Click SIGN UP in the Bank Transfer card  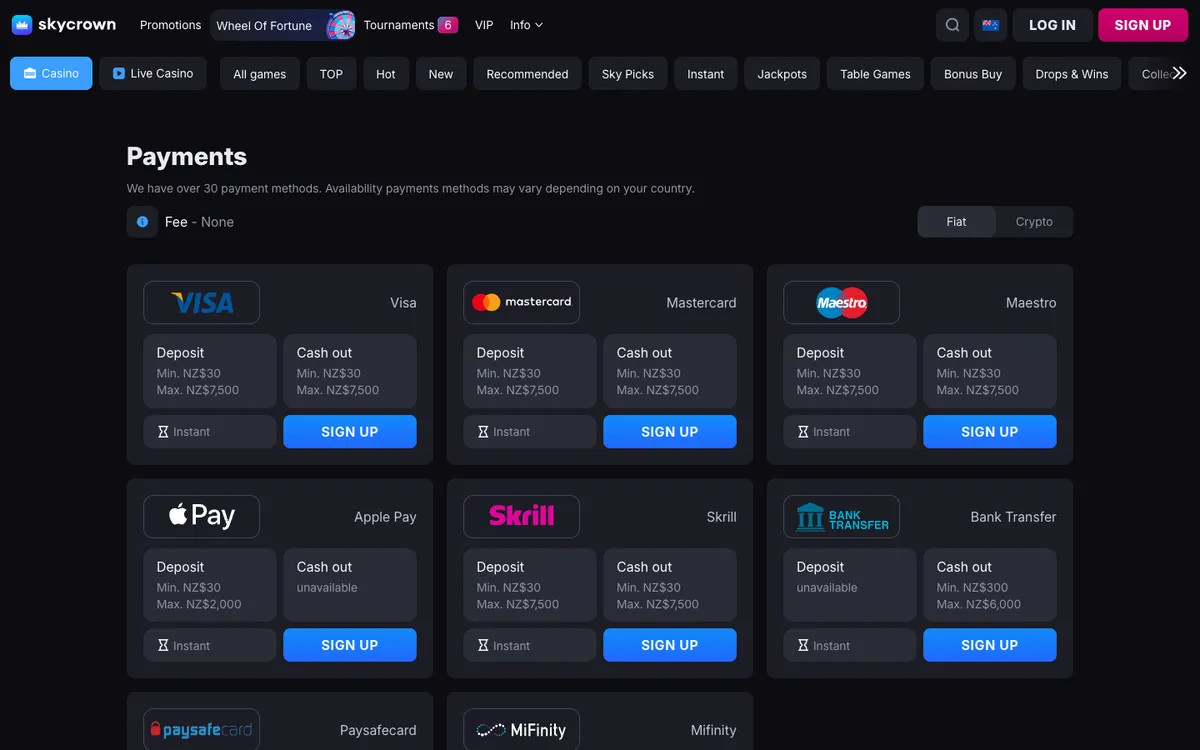click(990, 645)
